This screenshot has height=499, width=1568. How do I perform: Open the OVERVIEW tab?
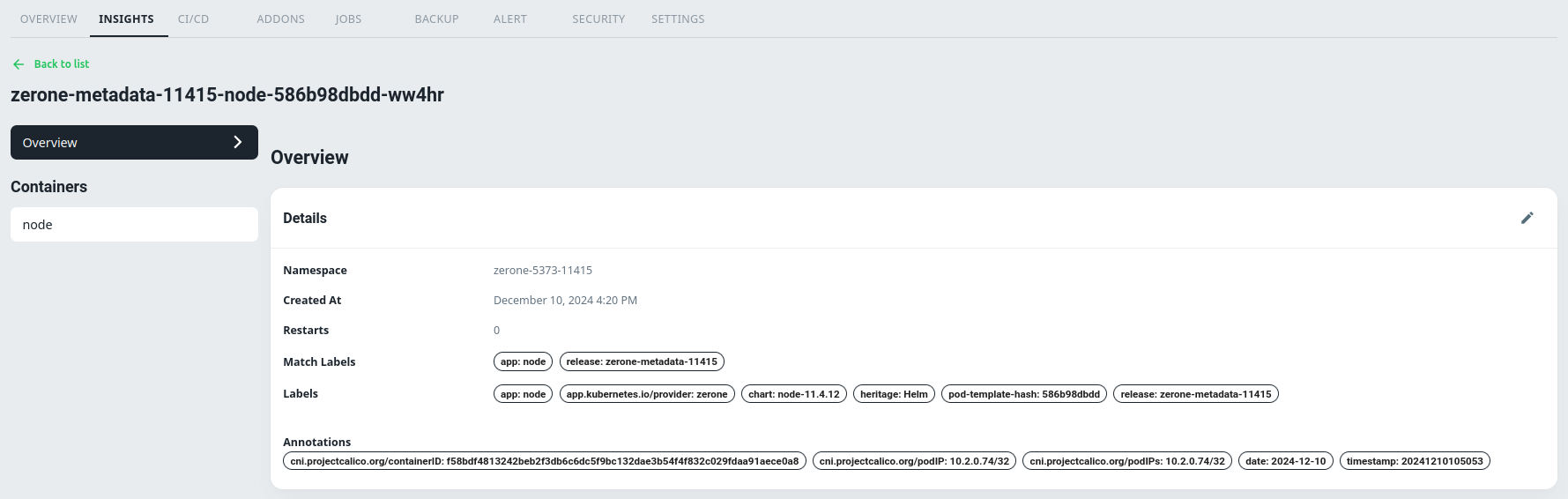[x=48, y=19]
